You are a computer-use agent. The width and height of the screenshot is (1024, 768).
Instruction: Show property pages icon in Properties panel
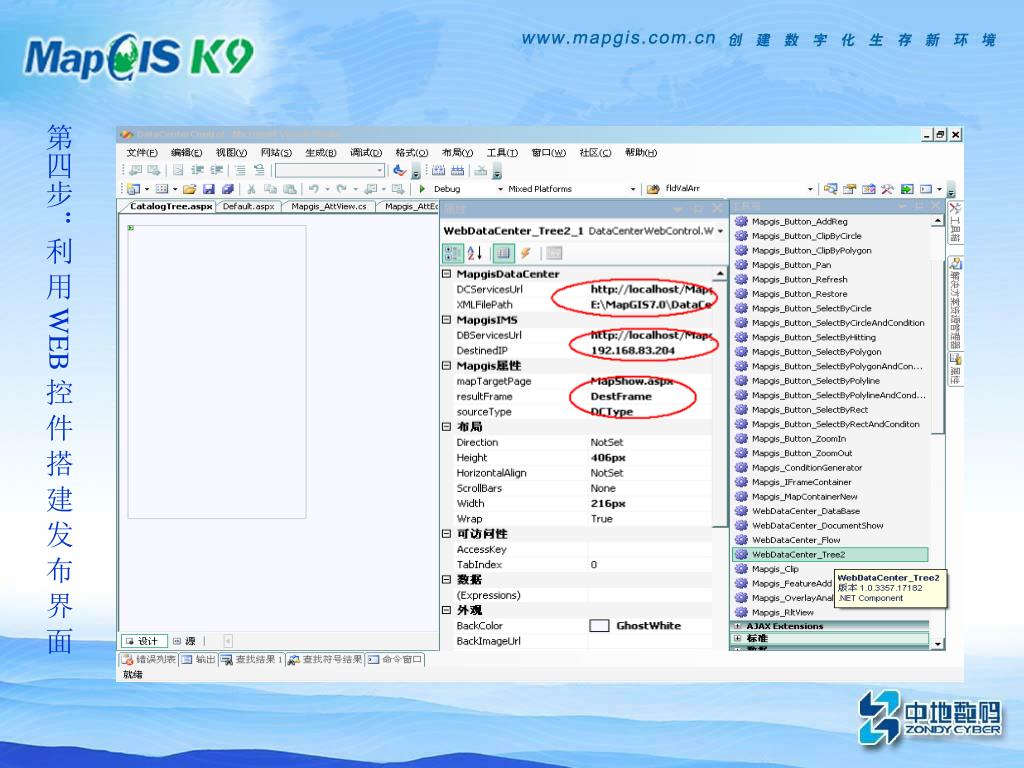pos(554,253)
